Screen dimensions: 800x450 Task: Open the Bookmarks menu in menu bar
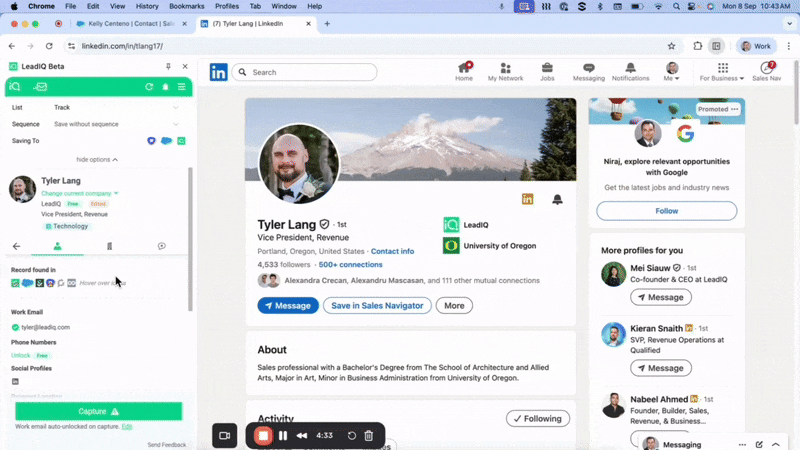pos(186,6)
